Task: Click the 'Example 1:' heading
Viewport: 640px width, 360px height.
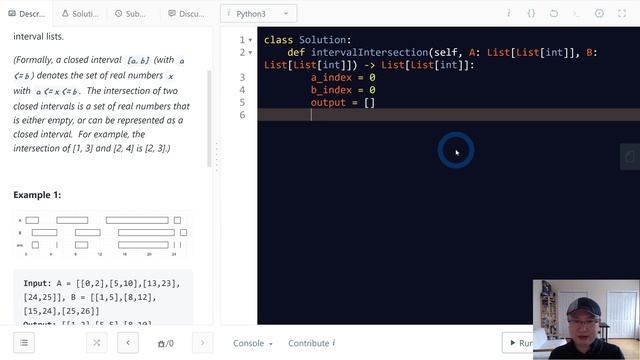Action: [x=37, y=195]
